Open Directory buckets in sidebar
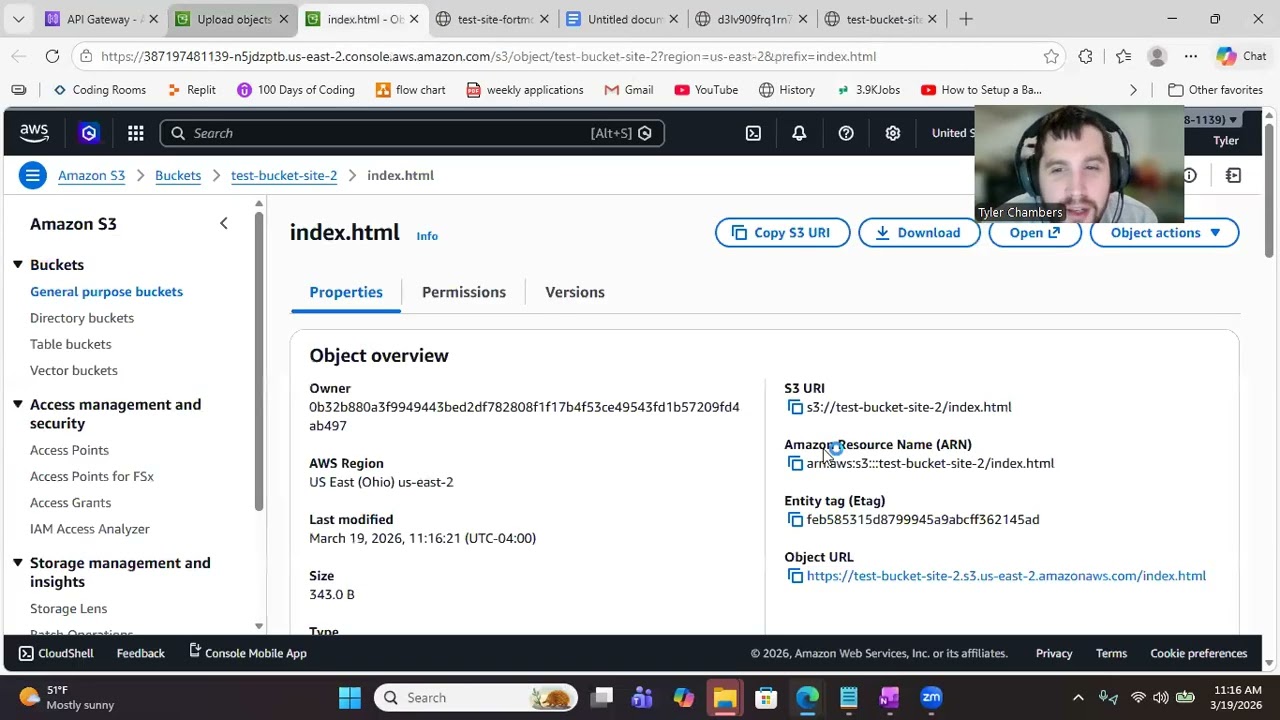 (82, 318)
